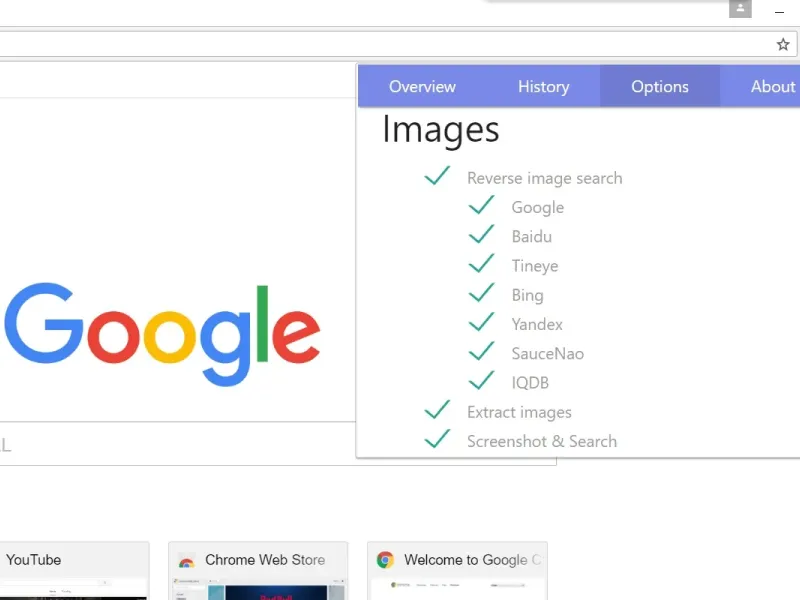Toggle the SauceNao checkmark
This screenshot has height=600, width=800.
482,352
